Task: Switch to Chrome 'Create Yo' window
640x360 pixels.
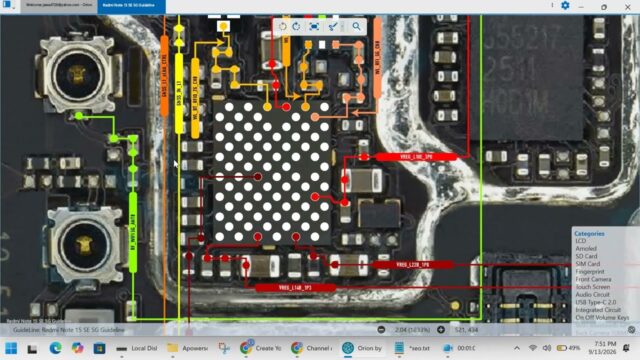Action: pyautogui.click(x=261, y=348)
